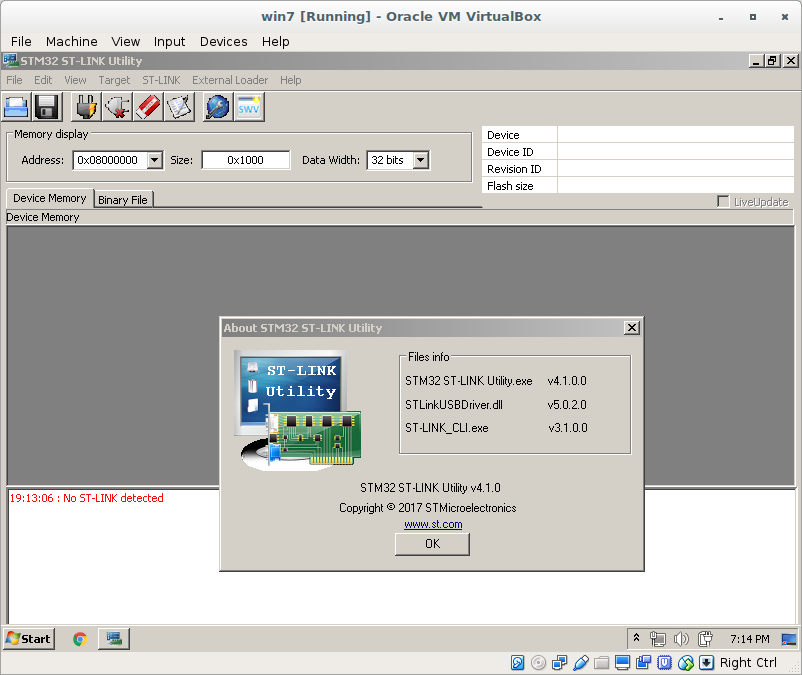Open the SWV viewer toolbar icon

point(249,107)
